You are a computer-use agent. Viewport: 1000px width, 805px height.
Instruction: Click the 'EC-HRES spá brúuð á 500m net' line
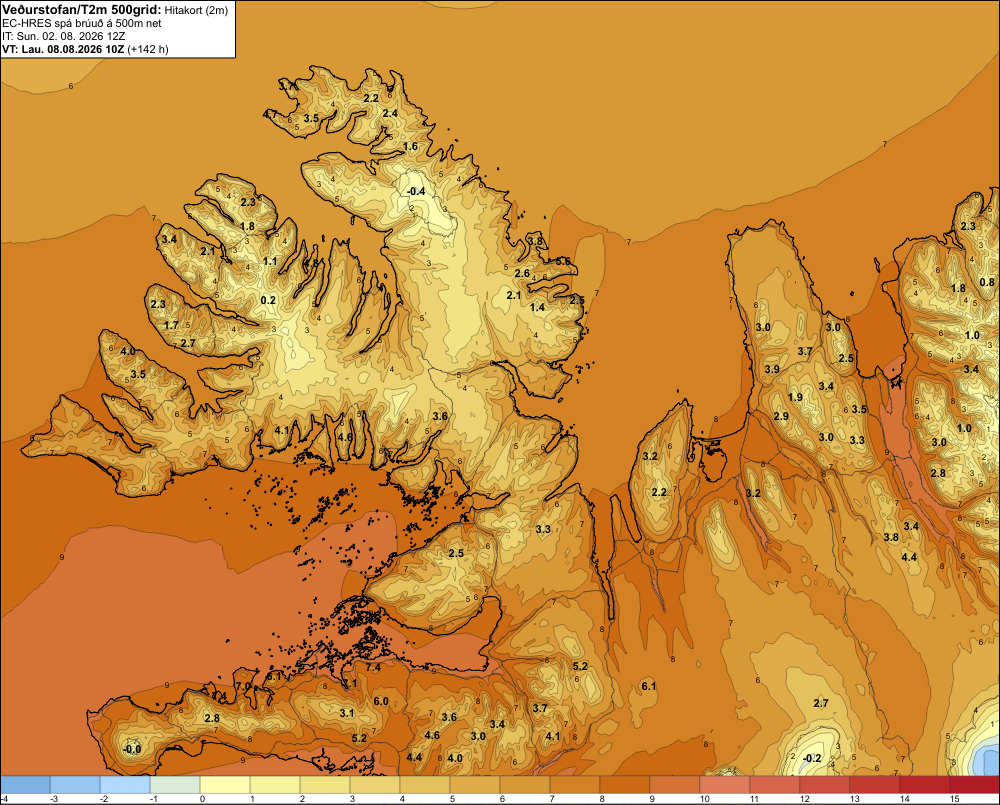tap(82, 23)
